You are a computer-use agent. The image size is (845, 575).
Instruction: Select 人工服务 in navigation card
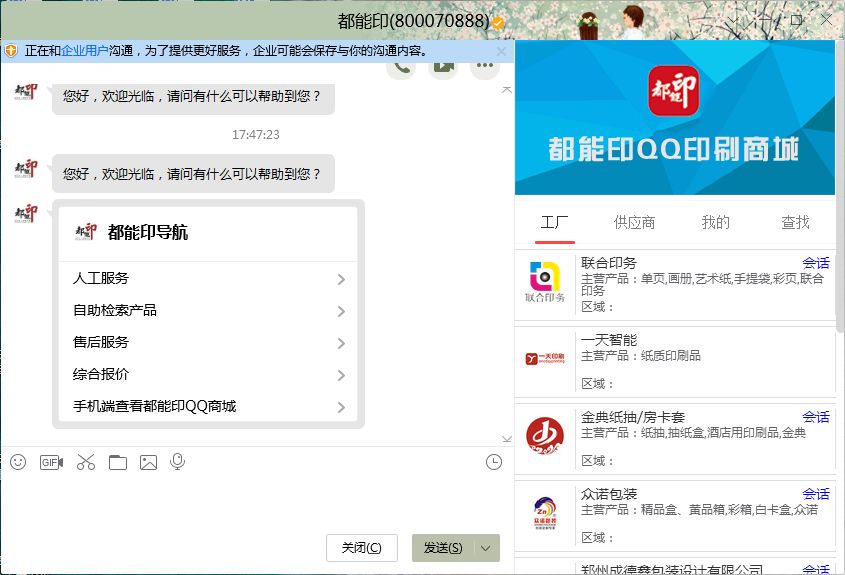(x=209, y=279)
